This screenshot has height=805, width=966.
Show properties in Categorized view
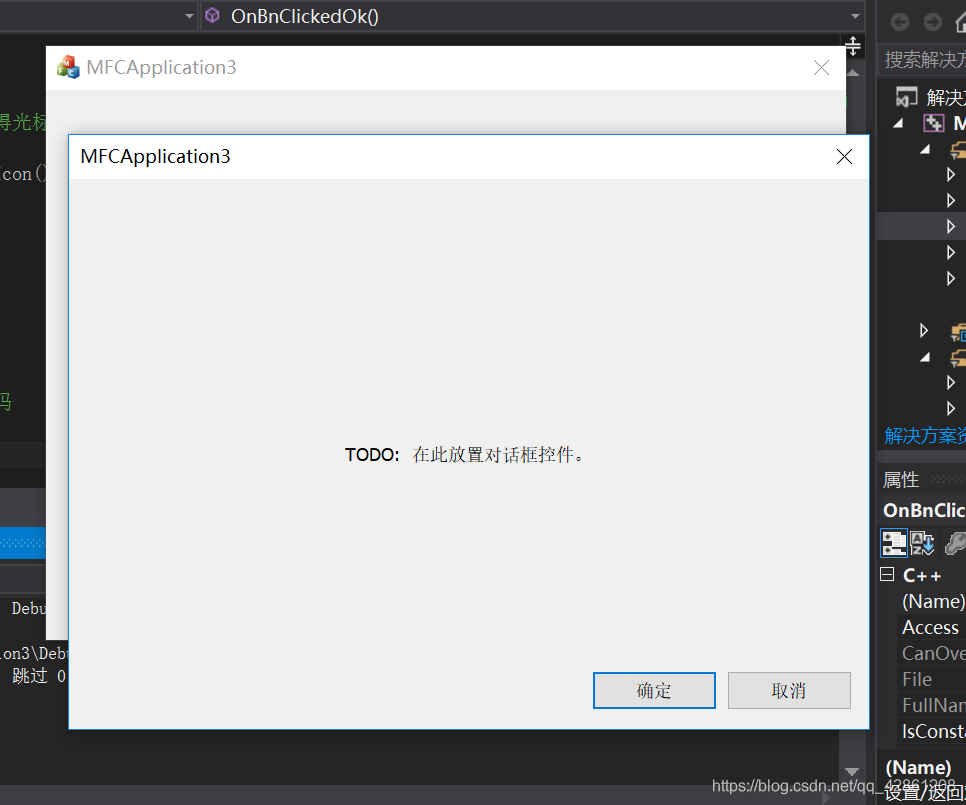[894, 543]
